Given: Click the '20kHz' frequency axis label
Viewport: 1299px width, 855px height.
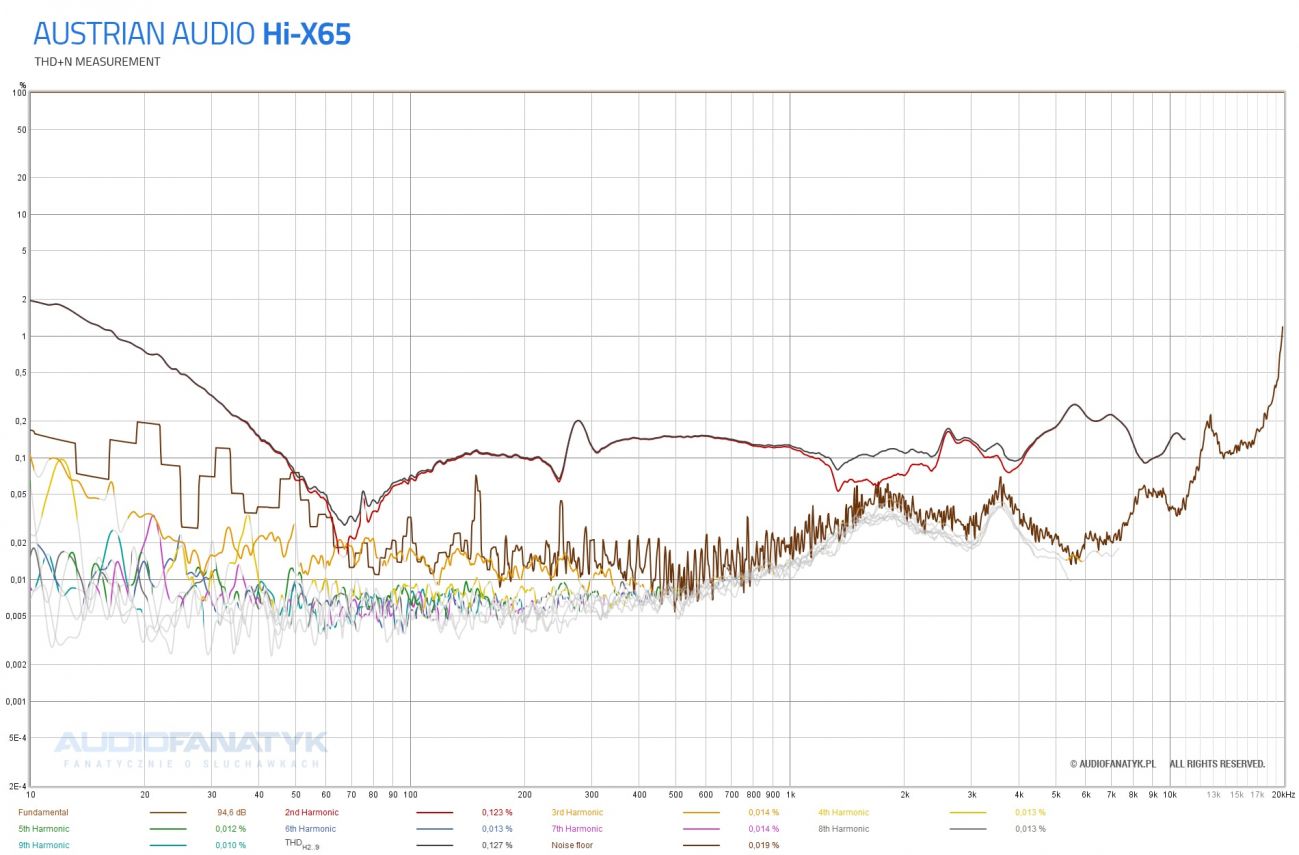Looking at the screenshot, I should (1283, 795).
